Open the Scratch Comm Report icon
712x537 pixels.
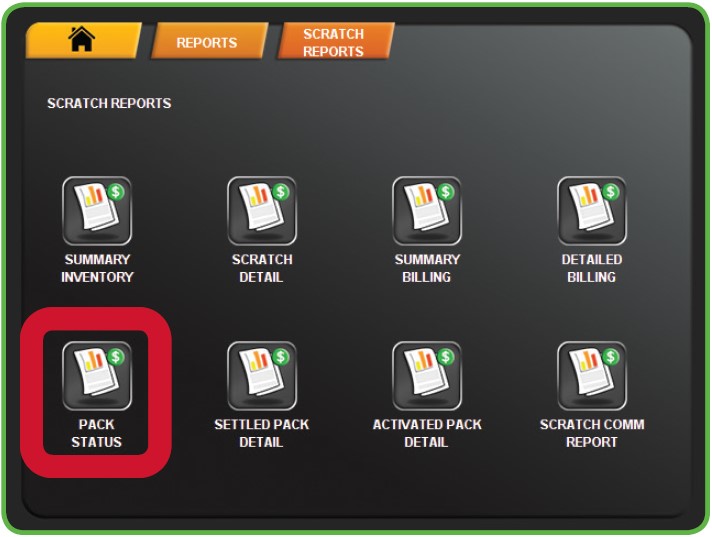592,376
